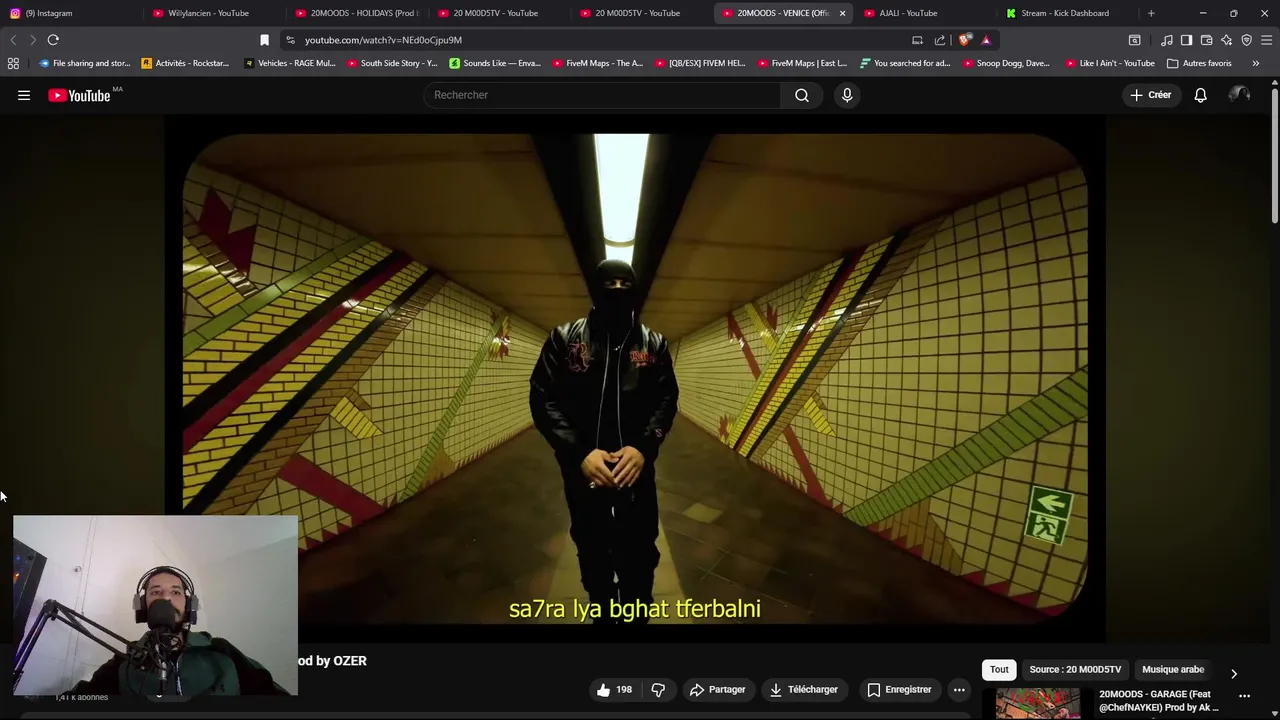
Task: Open the Créer dropdown
Action: click(1150, 95)
